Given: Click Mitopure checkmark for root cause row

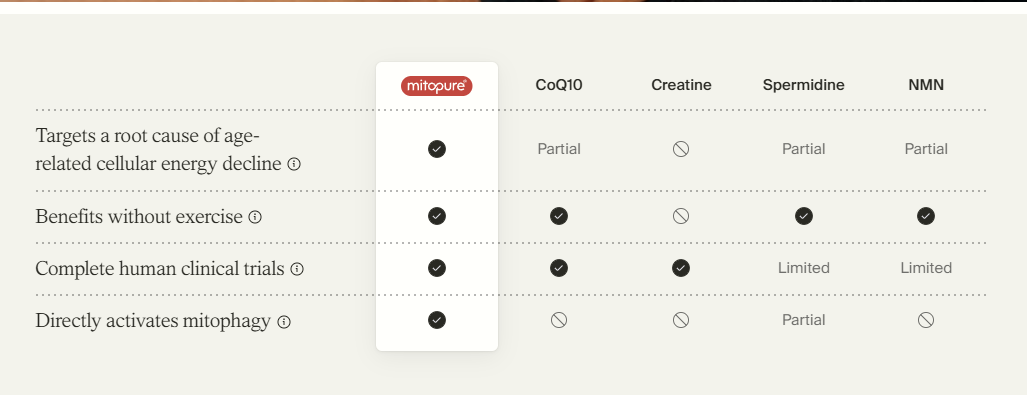Looking at the screenshot, I should pos(437,149).
